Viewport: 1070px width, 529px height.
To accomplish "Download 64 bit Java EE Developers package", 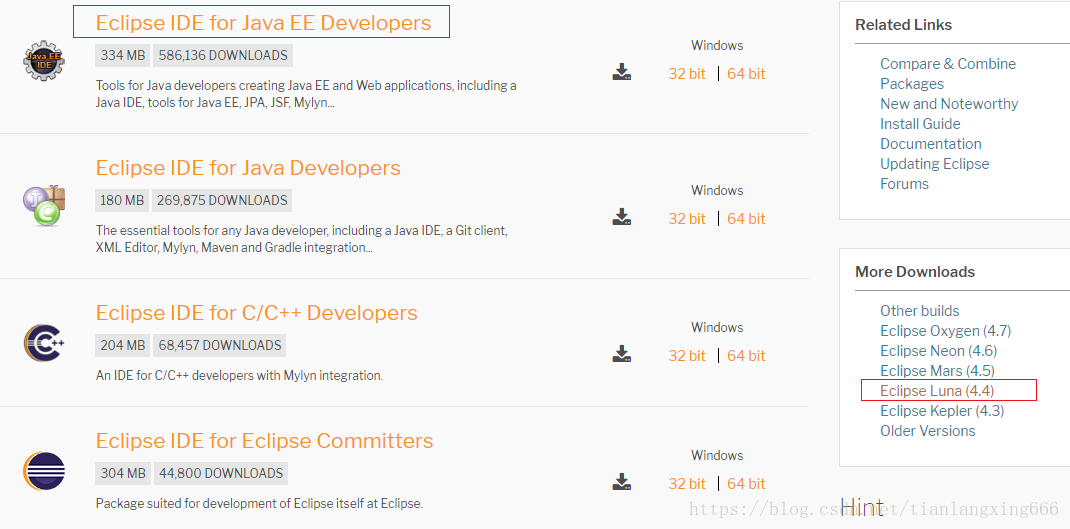I will click(746, 74).
